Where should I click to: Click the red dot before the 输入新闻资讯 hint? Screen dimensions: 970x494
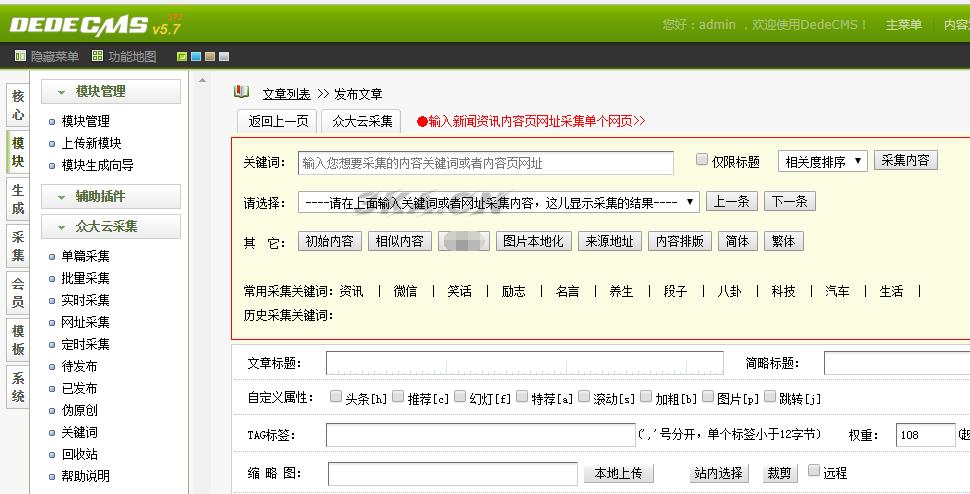[422, 121]
